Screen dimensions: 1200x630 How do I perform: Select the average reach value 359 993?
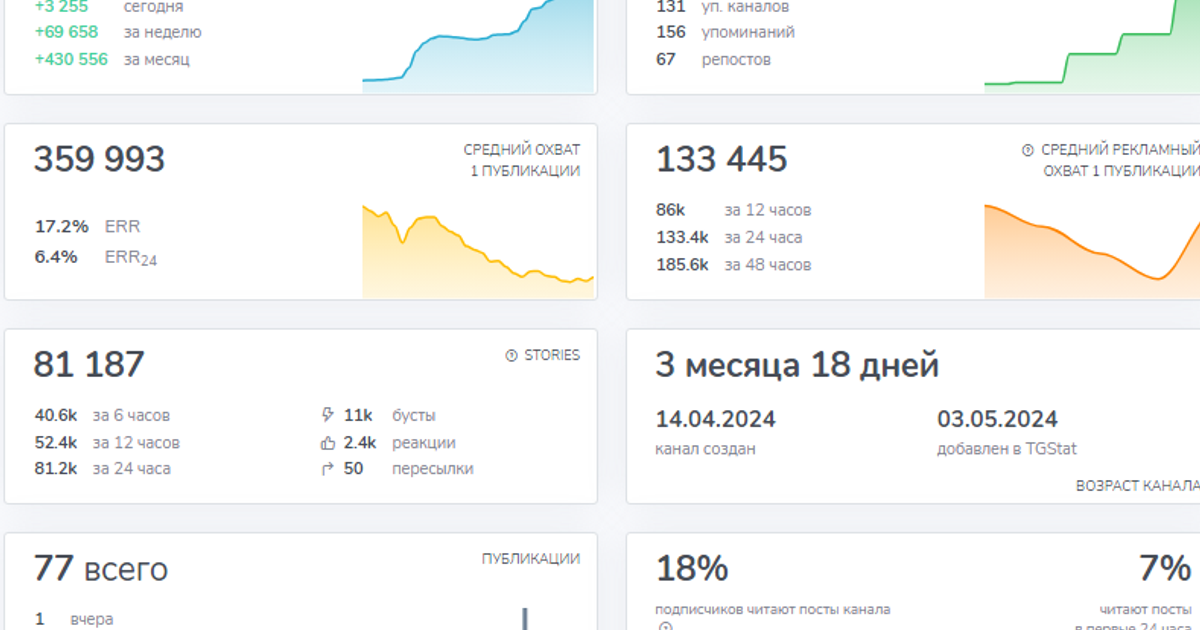(100, 160)
